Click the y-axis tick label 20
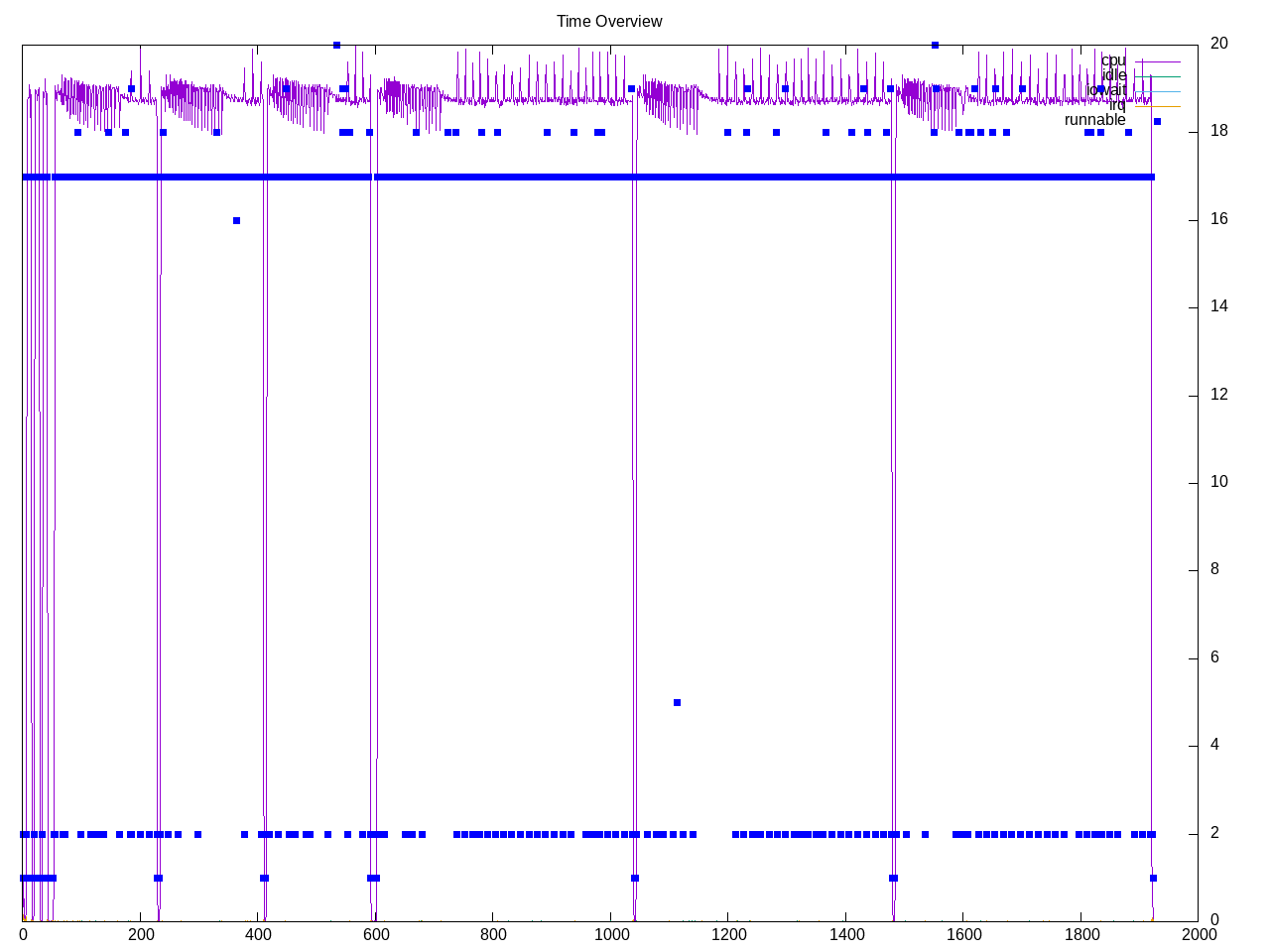Image resolution: width=1270 pixels, height=952 pixels. pos(1218,44)
